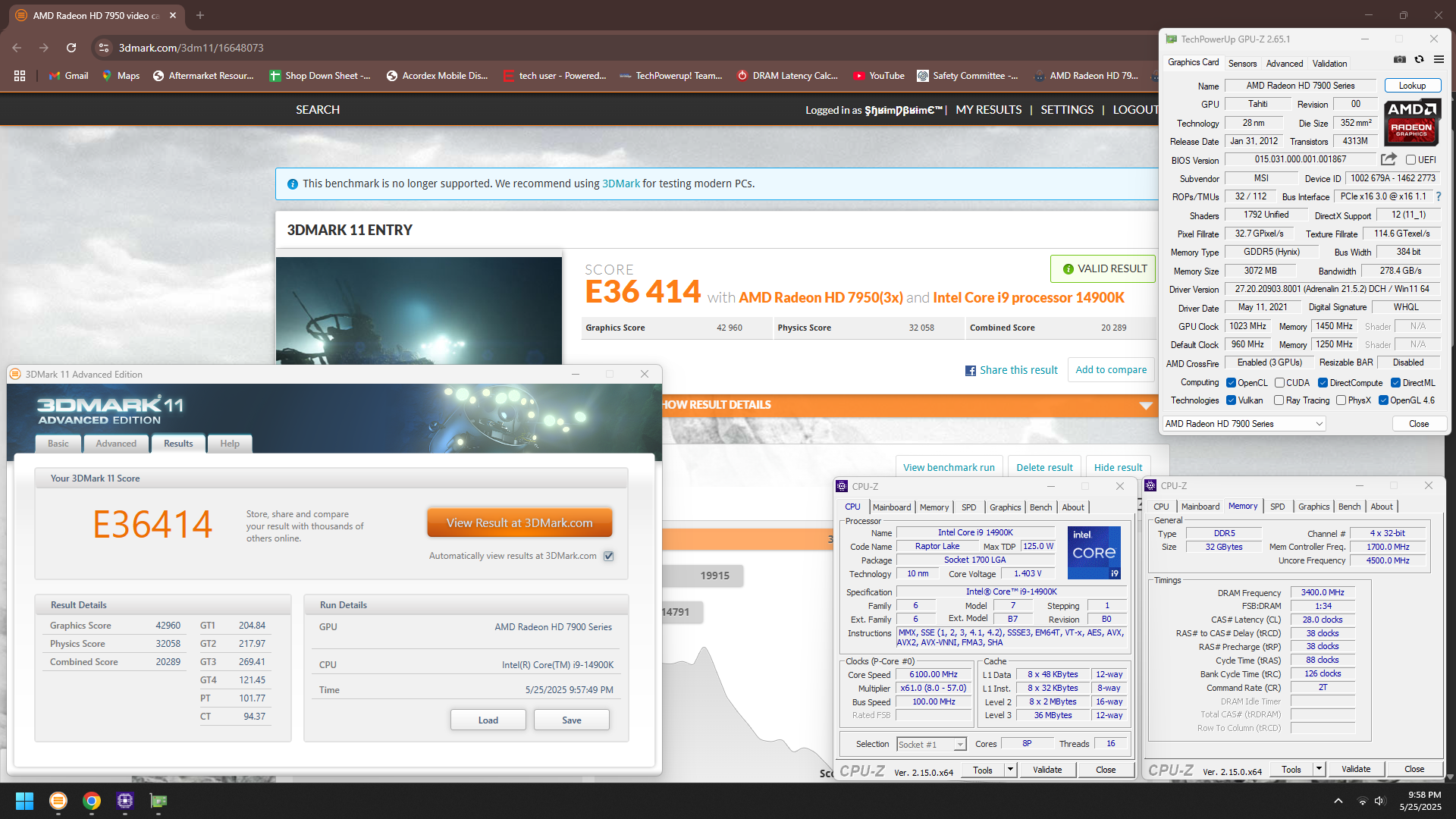Viewport: 1456px width, 819px height.
Task: Toggle the Vulkan checkbox
Action: (x=1232, y=400)
